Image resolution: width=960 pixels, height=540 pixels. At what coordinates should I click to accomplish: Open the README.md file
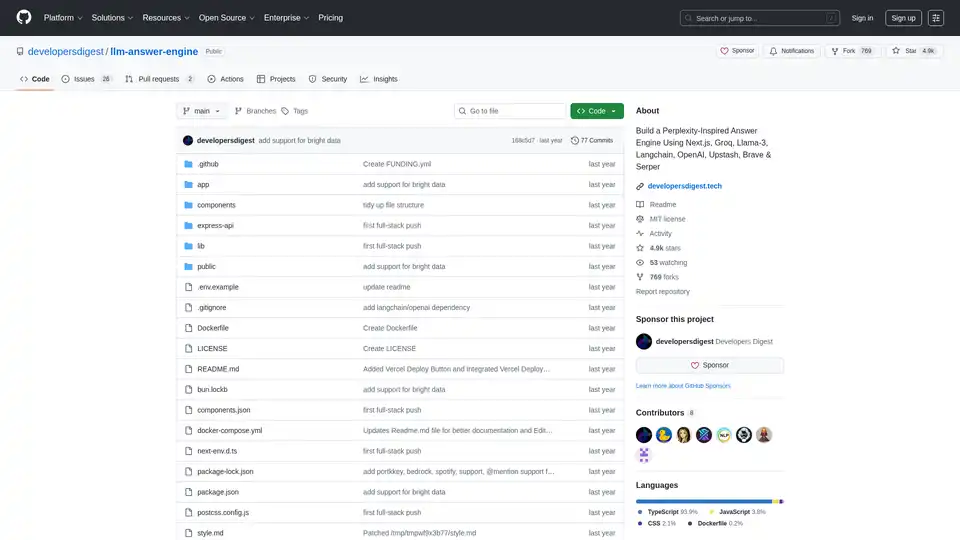click(x=218, y=369)
